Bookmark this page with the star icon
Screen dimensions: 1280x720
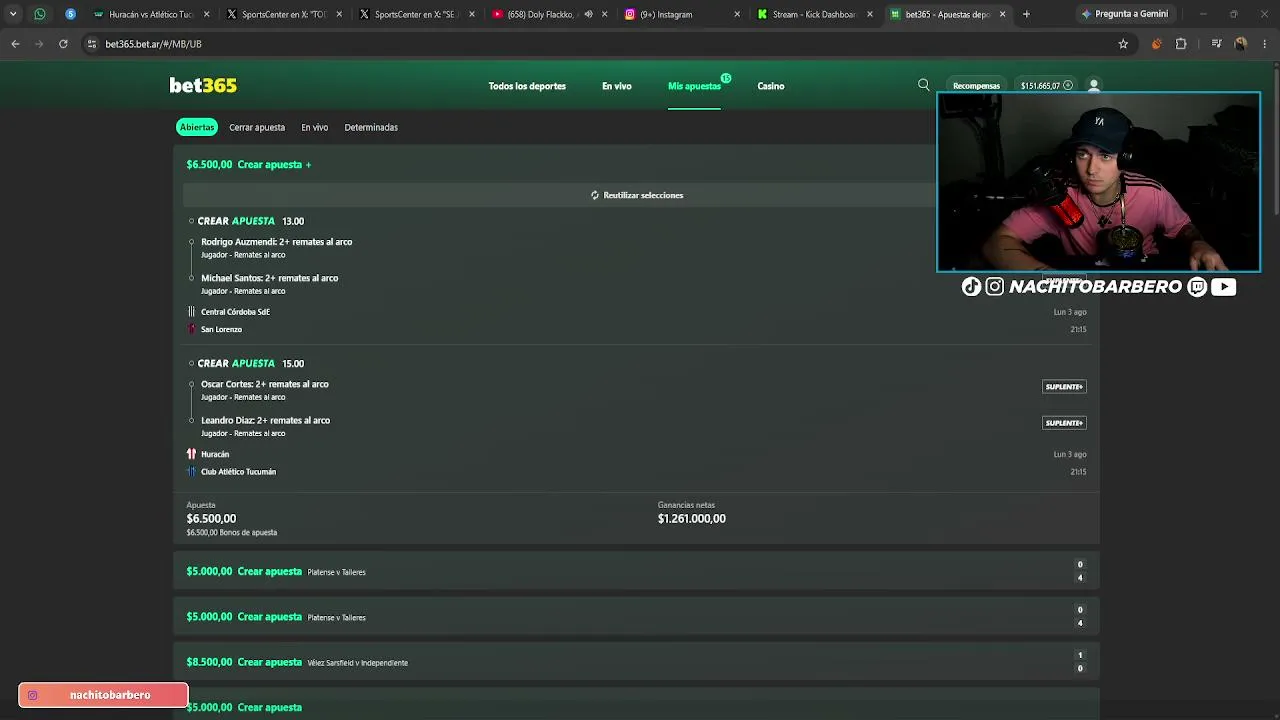[1123, 44]
